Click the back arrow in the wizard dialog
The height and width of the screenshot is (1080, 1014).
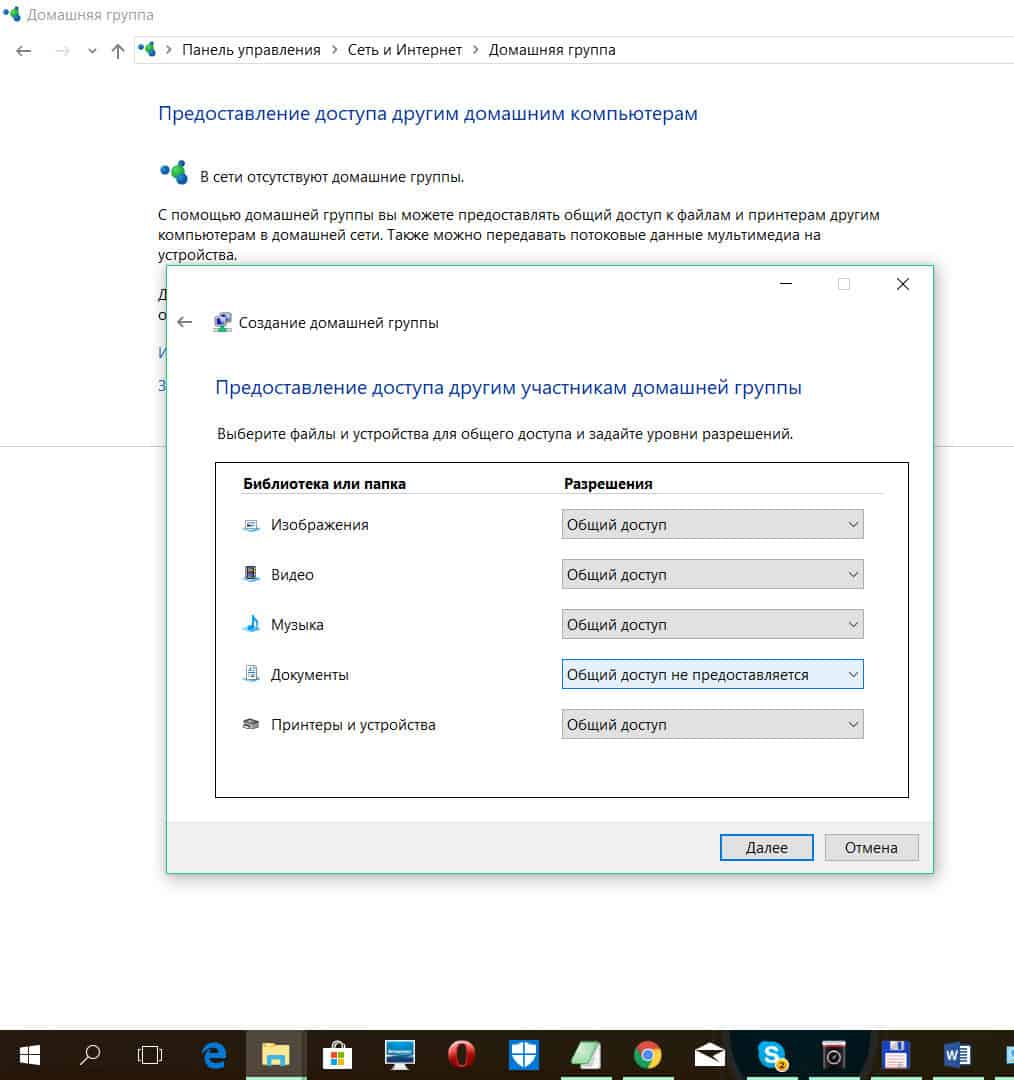pyautogui.click(x=184, y=322)
